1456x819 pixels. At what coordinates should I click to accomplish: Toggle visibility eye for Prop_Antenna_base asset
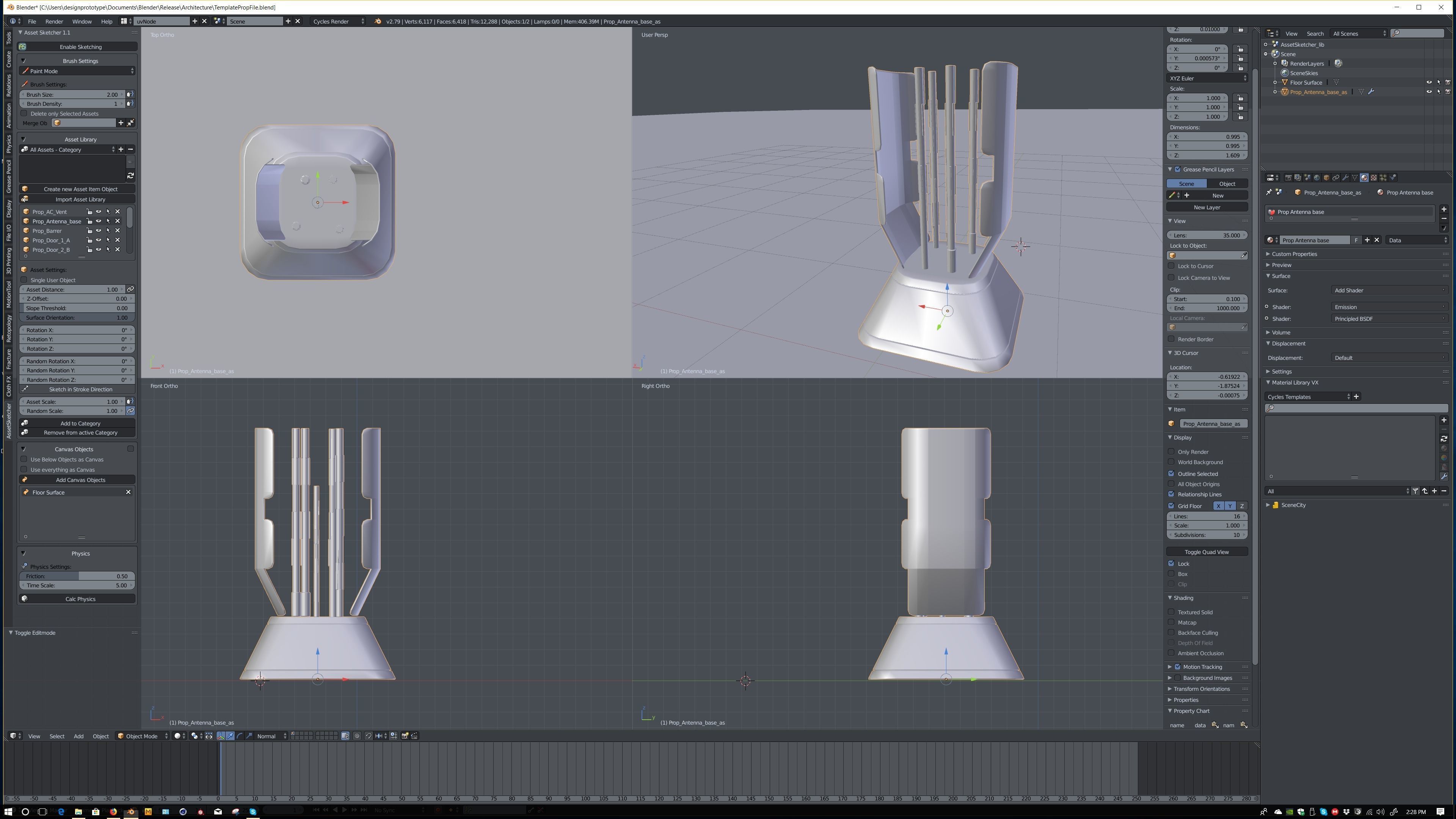click(x=98, y=221)
